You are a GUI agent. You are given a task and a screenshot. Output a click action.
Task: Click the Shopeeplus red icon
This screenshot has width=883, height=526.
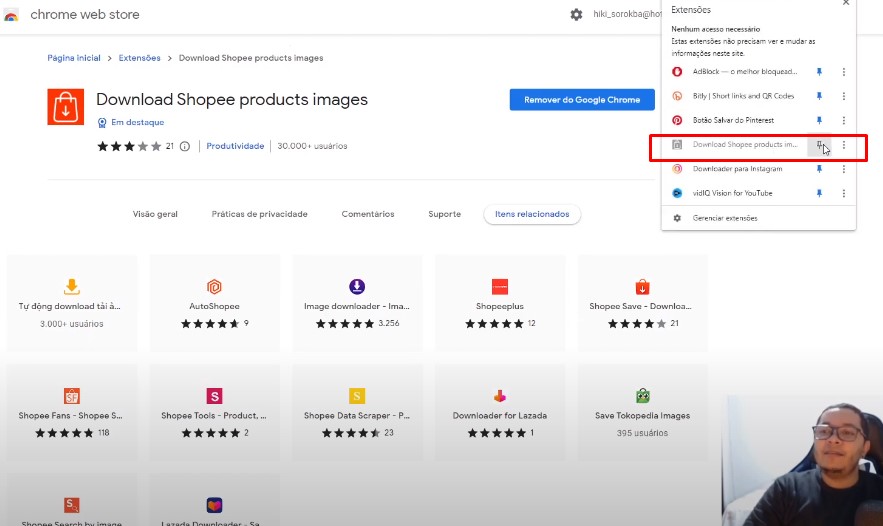500,287
